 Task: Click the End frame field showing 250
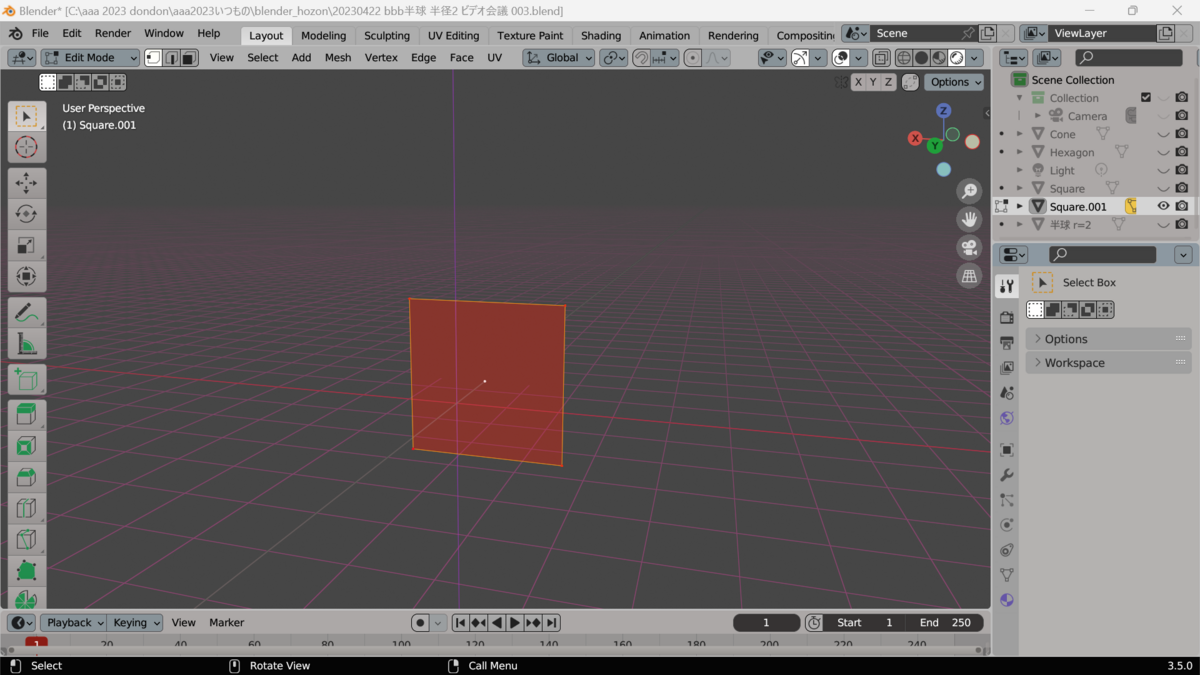(947, 622)
